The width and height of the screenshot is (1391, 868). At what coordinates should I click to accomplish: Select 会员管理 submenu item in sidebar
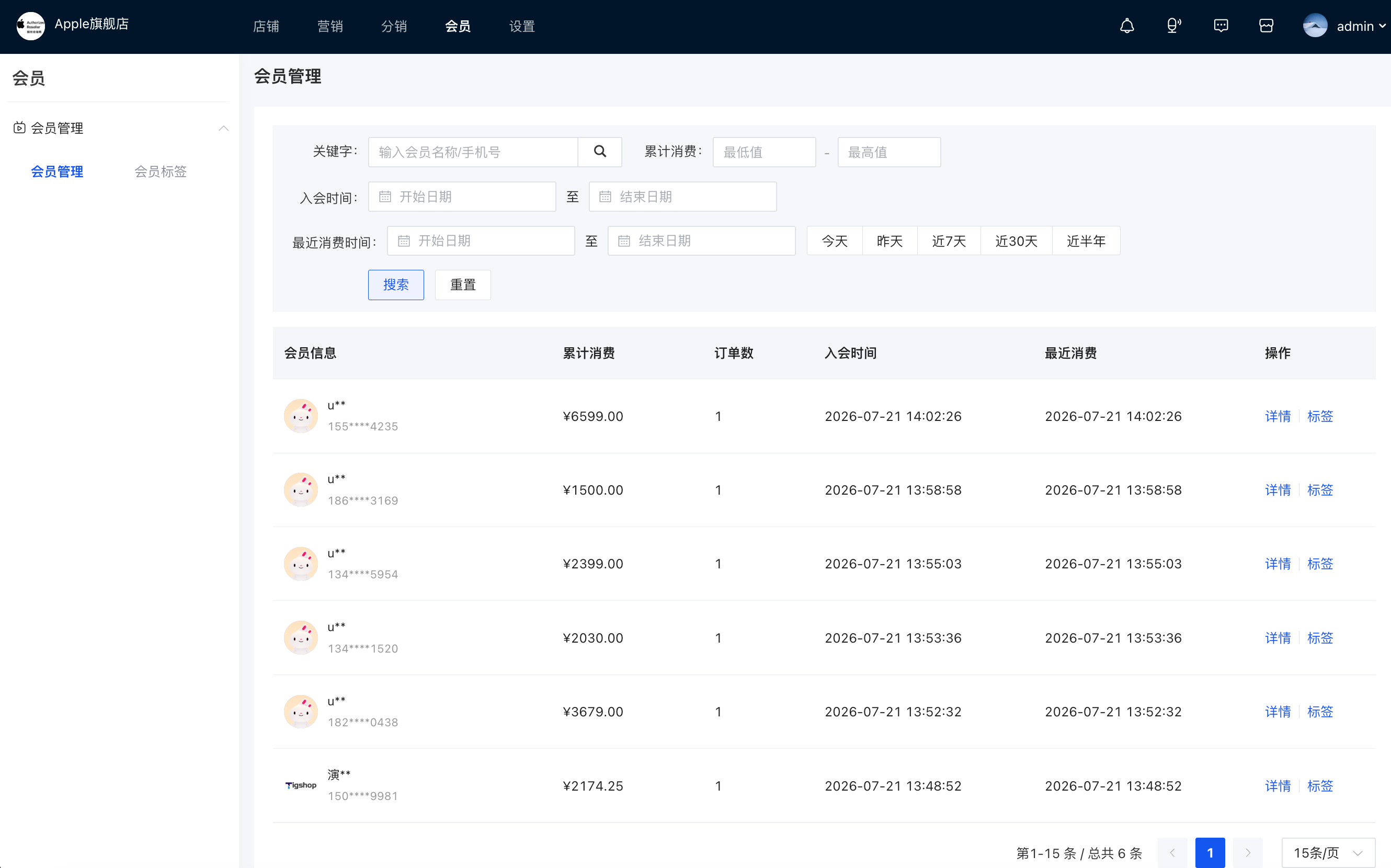(57, 171)
